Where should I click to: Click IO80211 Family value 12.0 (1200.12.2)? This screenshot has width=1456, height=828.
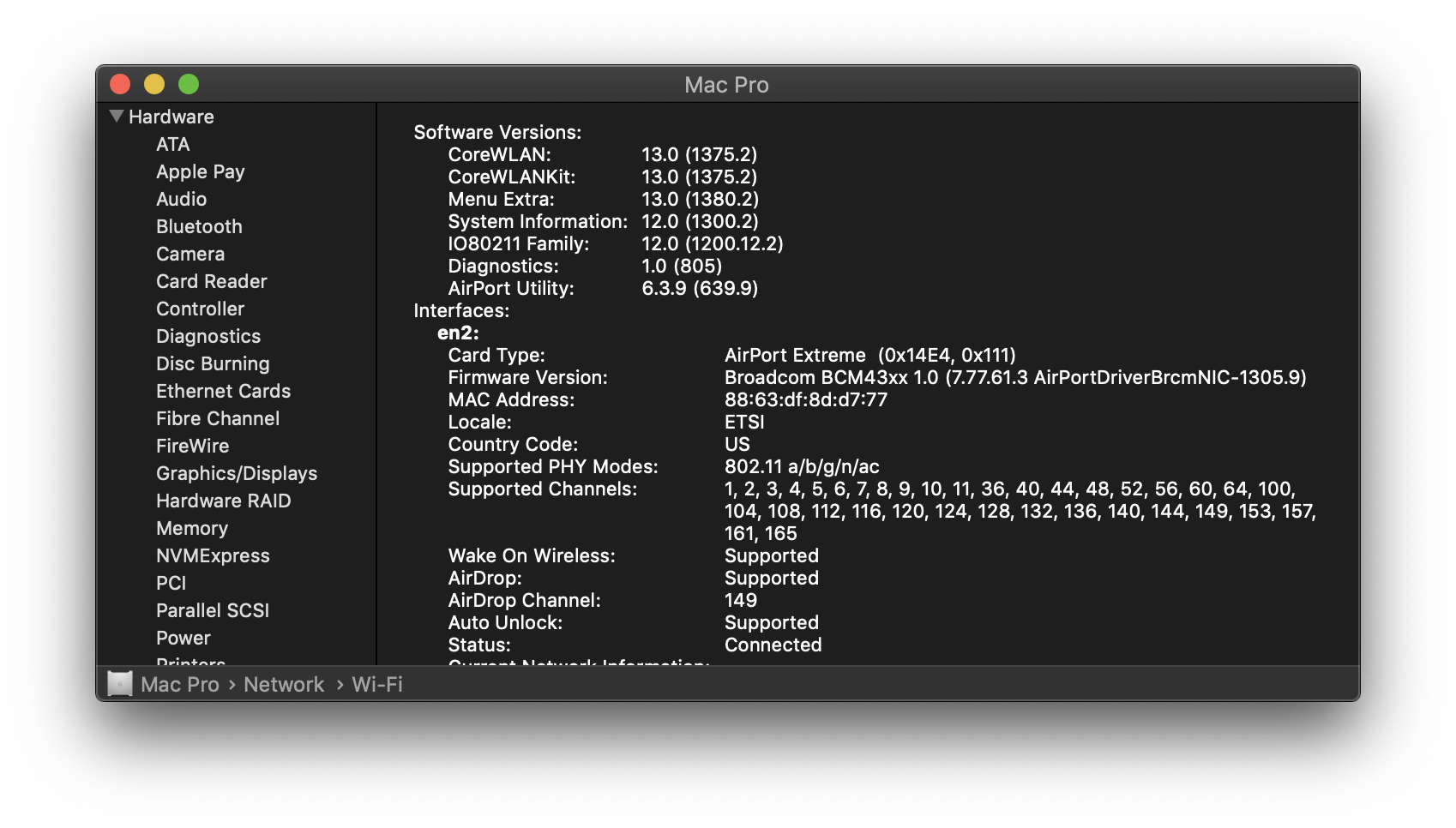coord(713,243)
